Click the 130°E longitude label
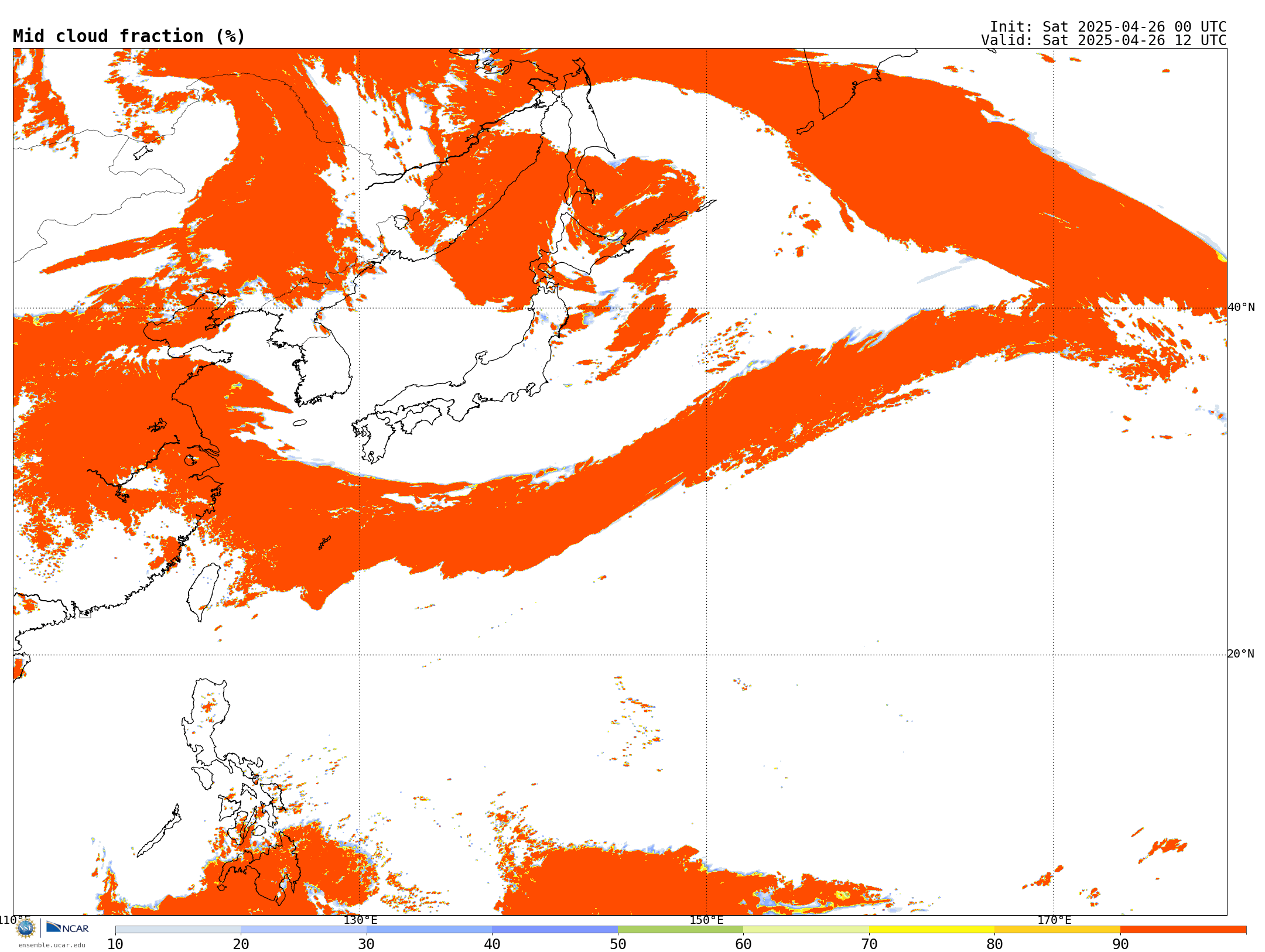This screenshot has width=1265, height=952. [x=360, y=920]
